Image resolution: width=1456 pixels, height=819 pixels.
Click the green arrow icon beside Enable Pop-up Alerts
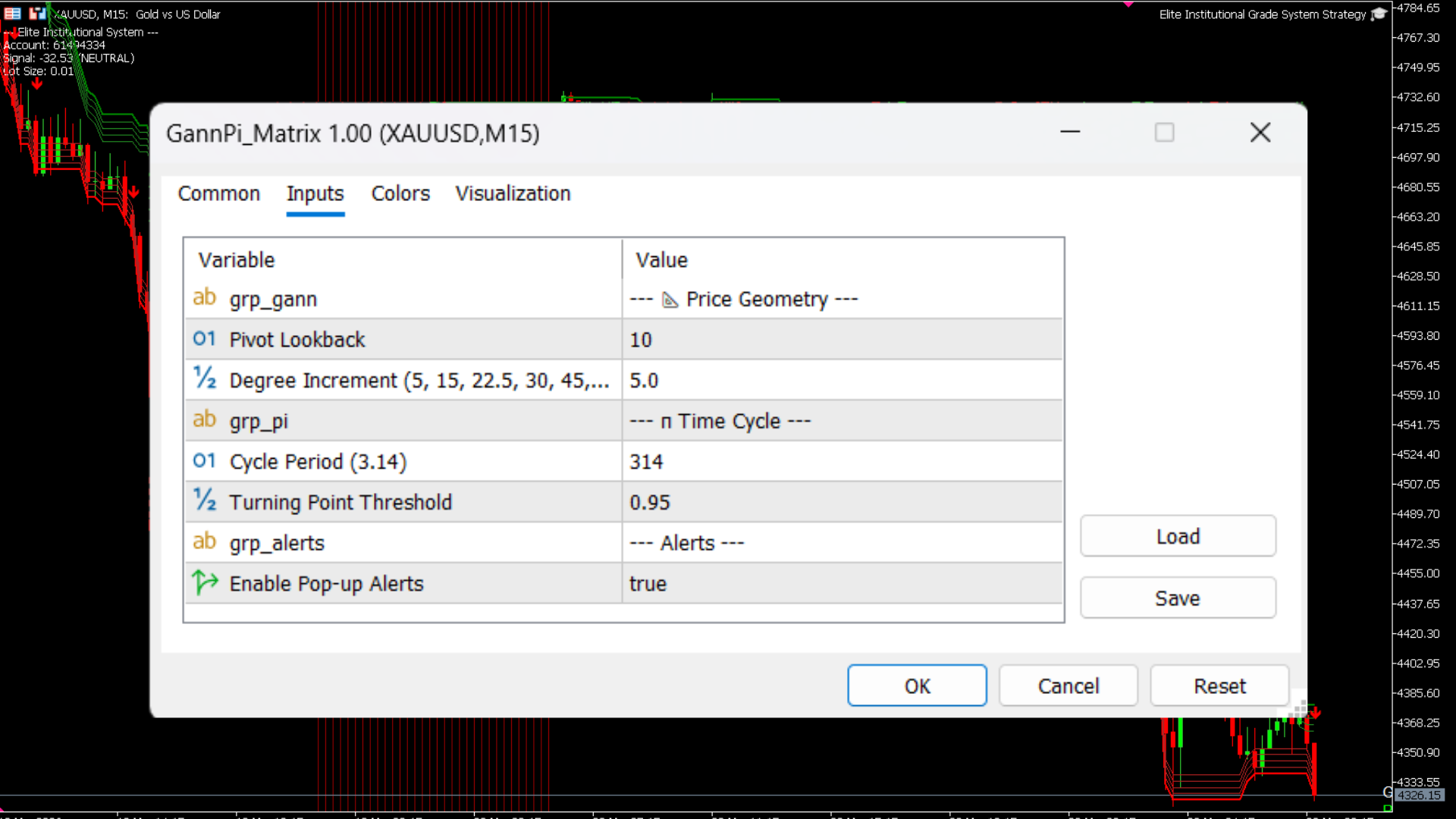pyautogui.click(x=203, y=582)
